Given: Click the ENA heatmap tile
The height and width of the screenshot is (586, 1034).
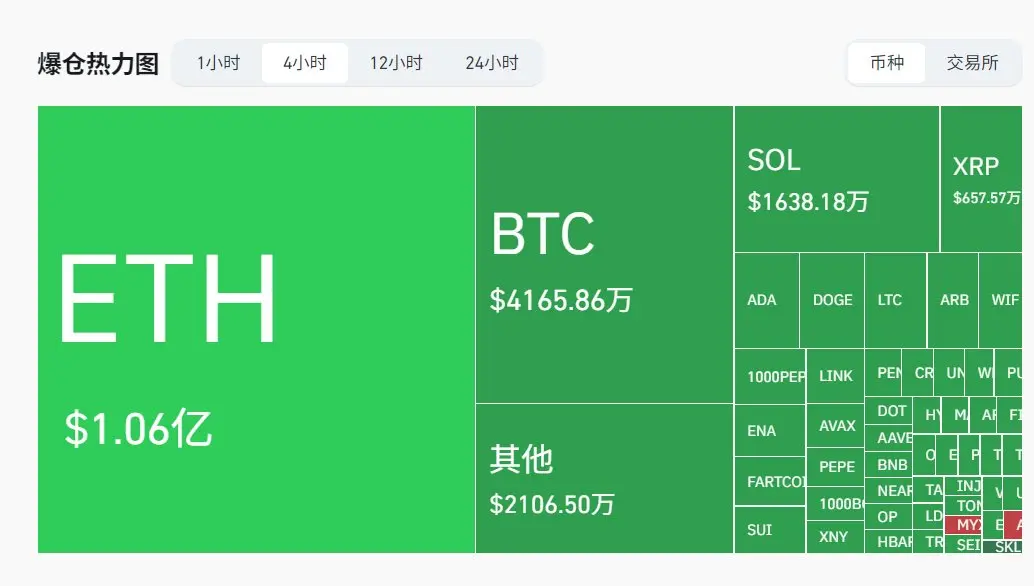Looking at the screenshot, I should point(770,430).
